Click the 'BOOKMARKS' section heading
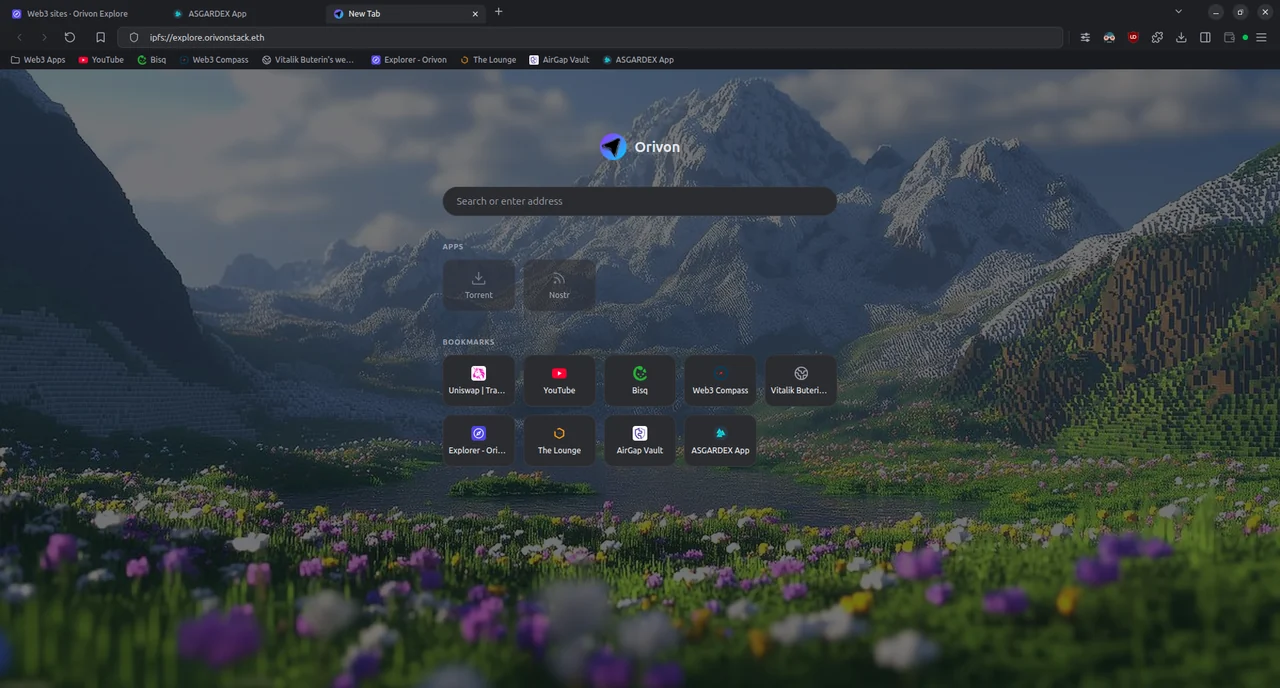Viewport: 1280px width, 688px height. [x=469, y=342]
